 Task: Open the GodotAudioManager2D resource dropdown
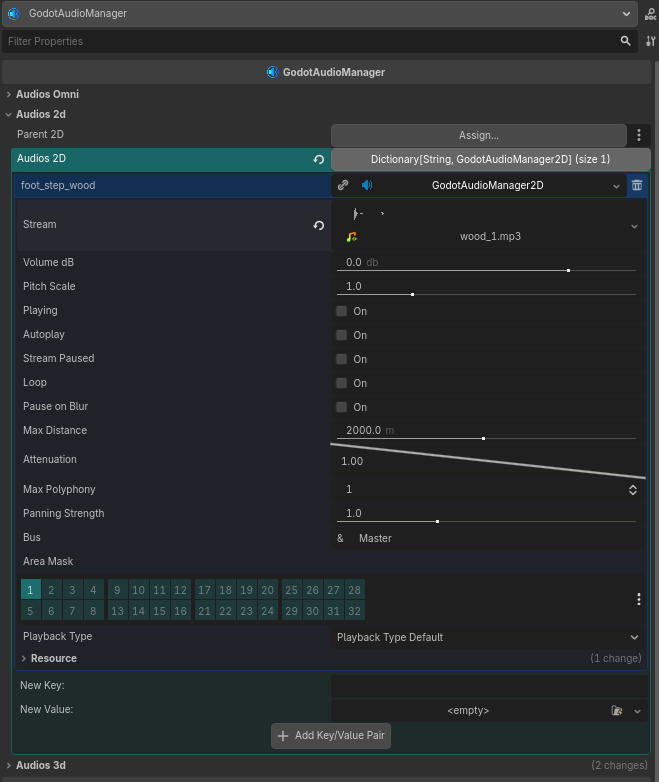616,186
